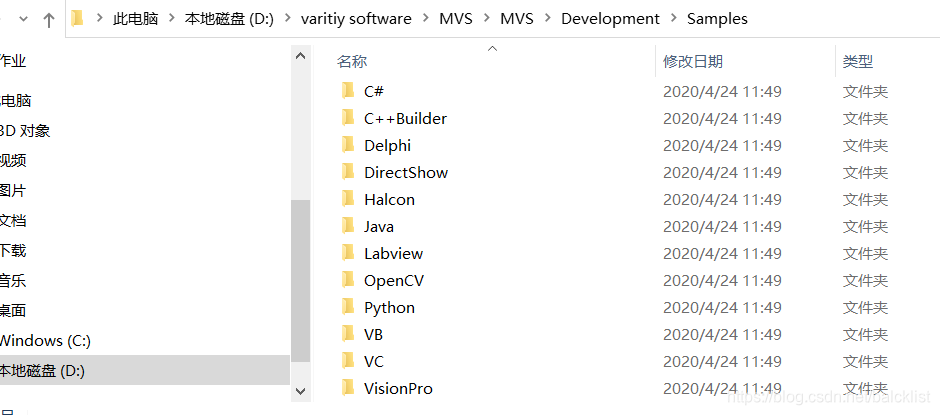Image resolution: width=940 pixels, height=415 pixels.
Task: Select 桌面 in navigation pane
Action: coord(13,311)
